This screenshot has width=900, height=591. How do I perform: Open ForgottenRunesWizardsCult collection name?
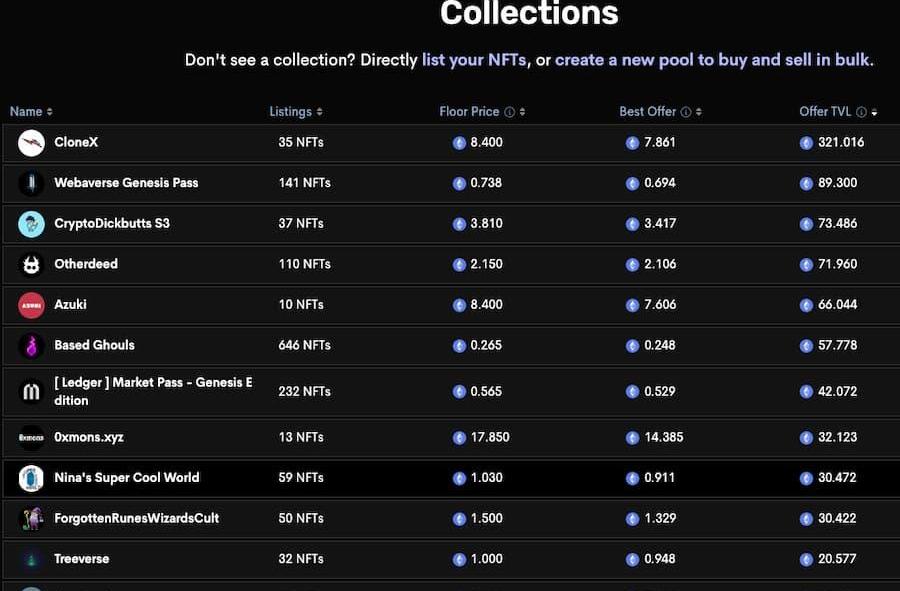137,519
